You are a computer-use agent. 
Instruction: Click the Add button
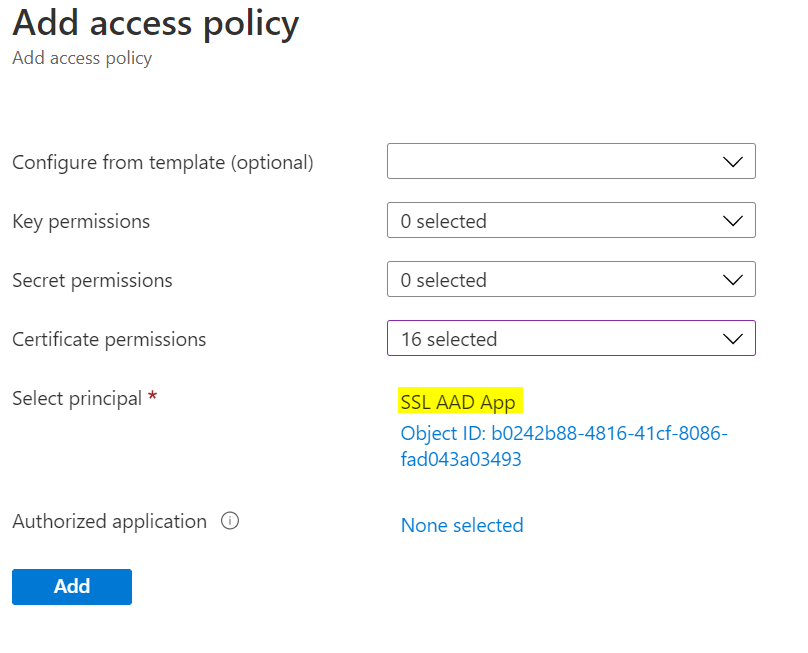coord(72,587)
